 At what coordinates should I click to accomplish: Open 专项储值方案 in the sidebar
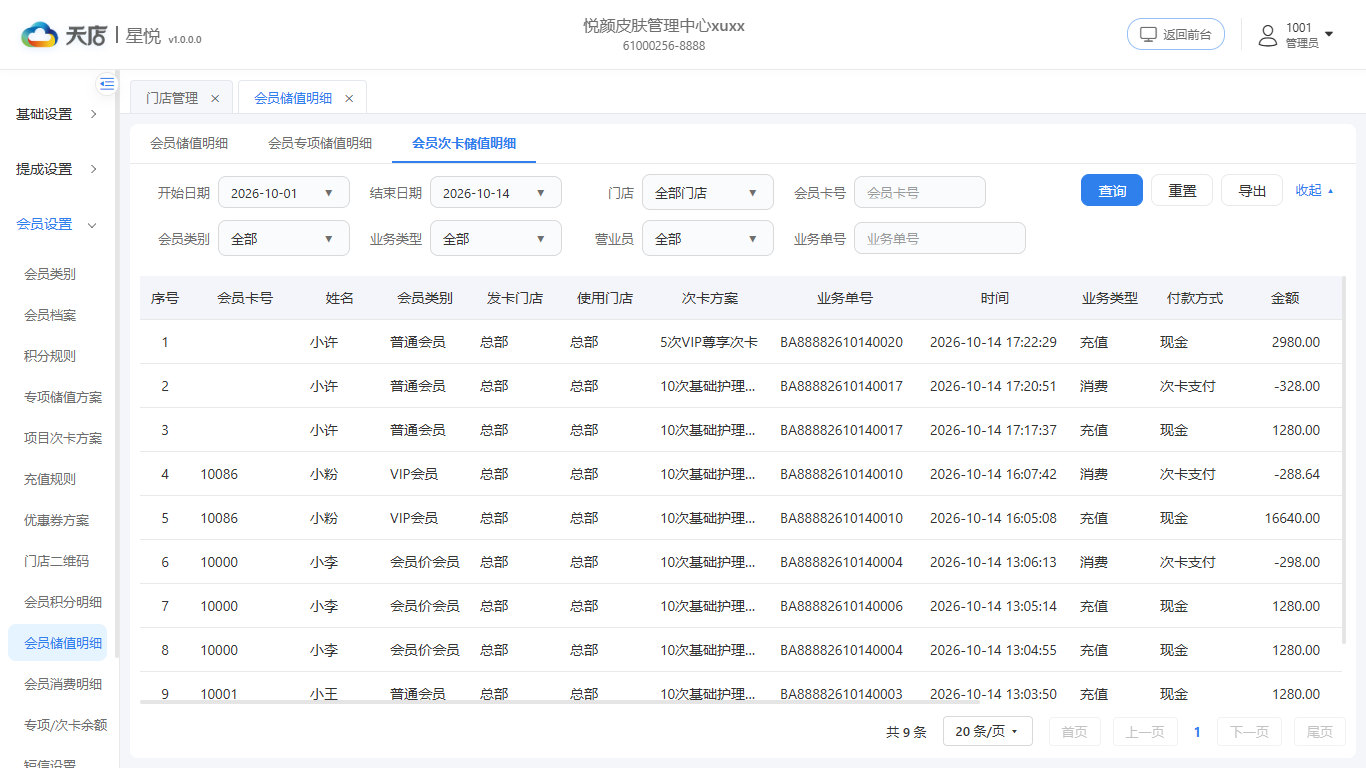coord(63,397)
